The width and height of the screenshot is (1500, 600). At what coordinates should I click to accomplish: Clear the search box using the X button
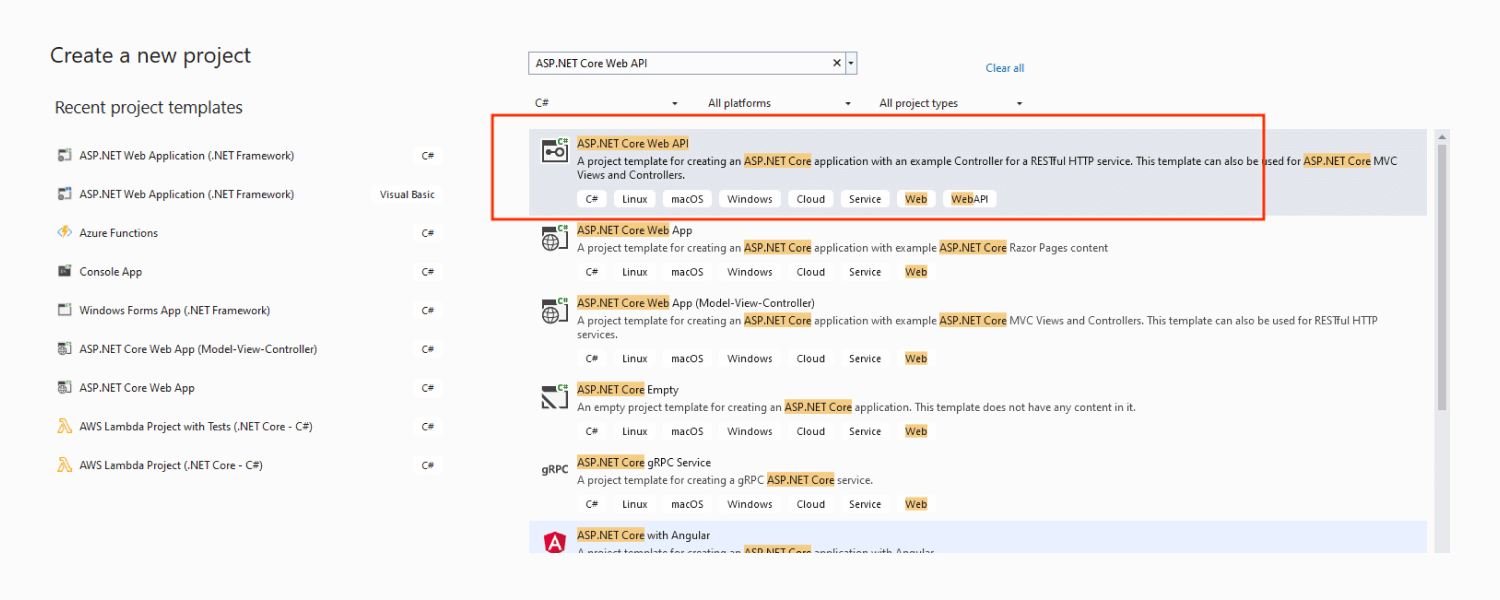tap(836, 62)
